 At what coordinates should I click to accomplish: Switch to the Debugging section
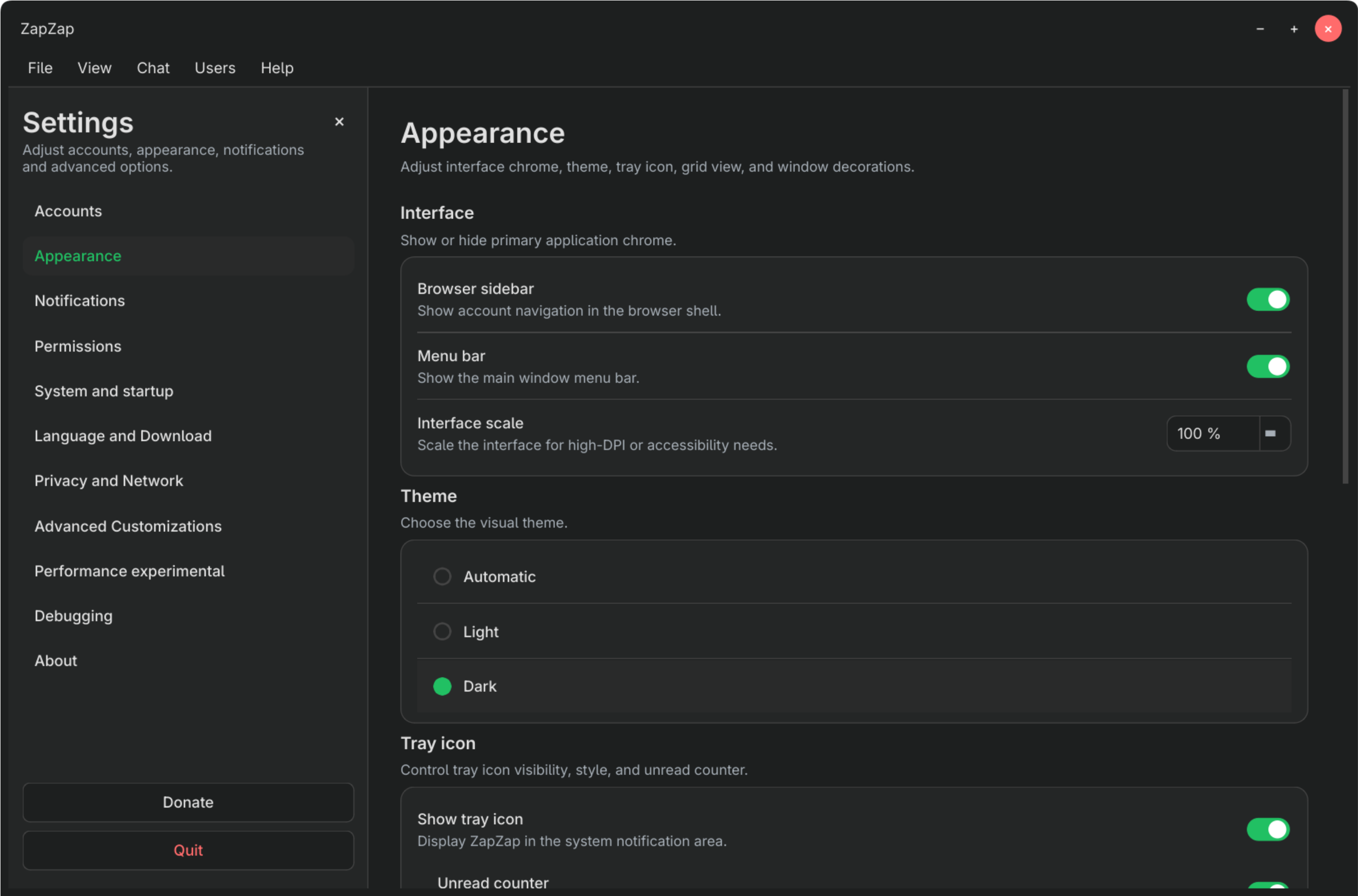pos(188,616)
